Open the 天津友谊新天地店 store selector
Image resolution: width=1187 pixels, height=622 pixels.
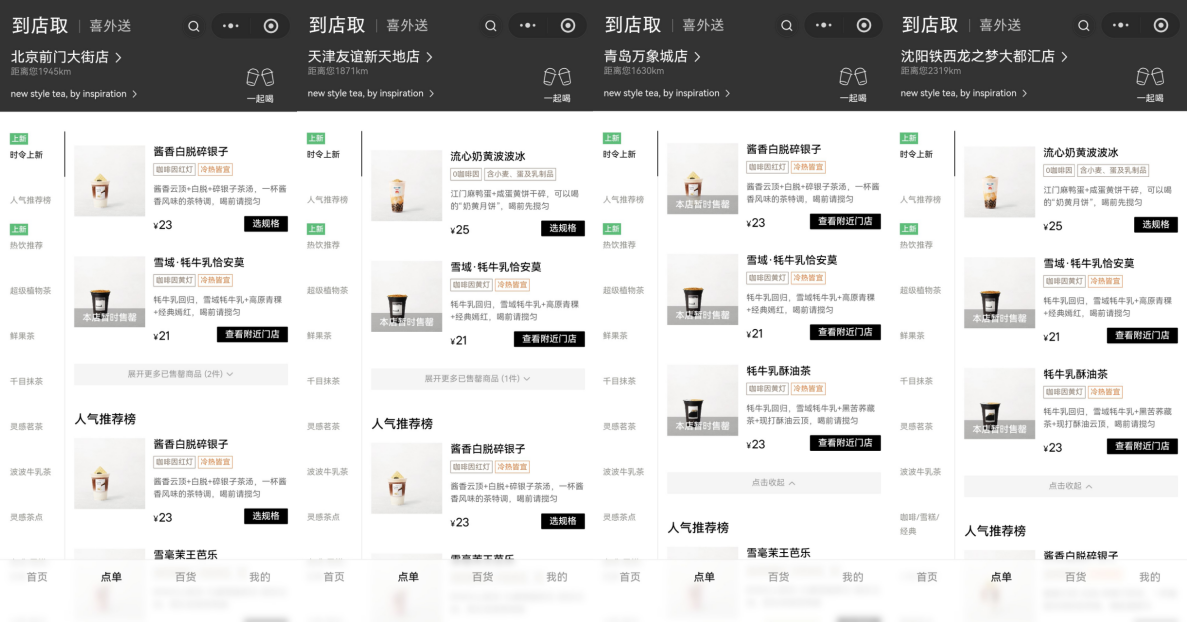tap(370, 58)
